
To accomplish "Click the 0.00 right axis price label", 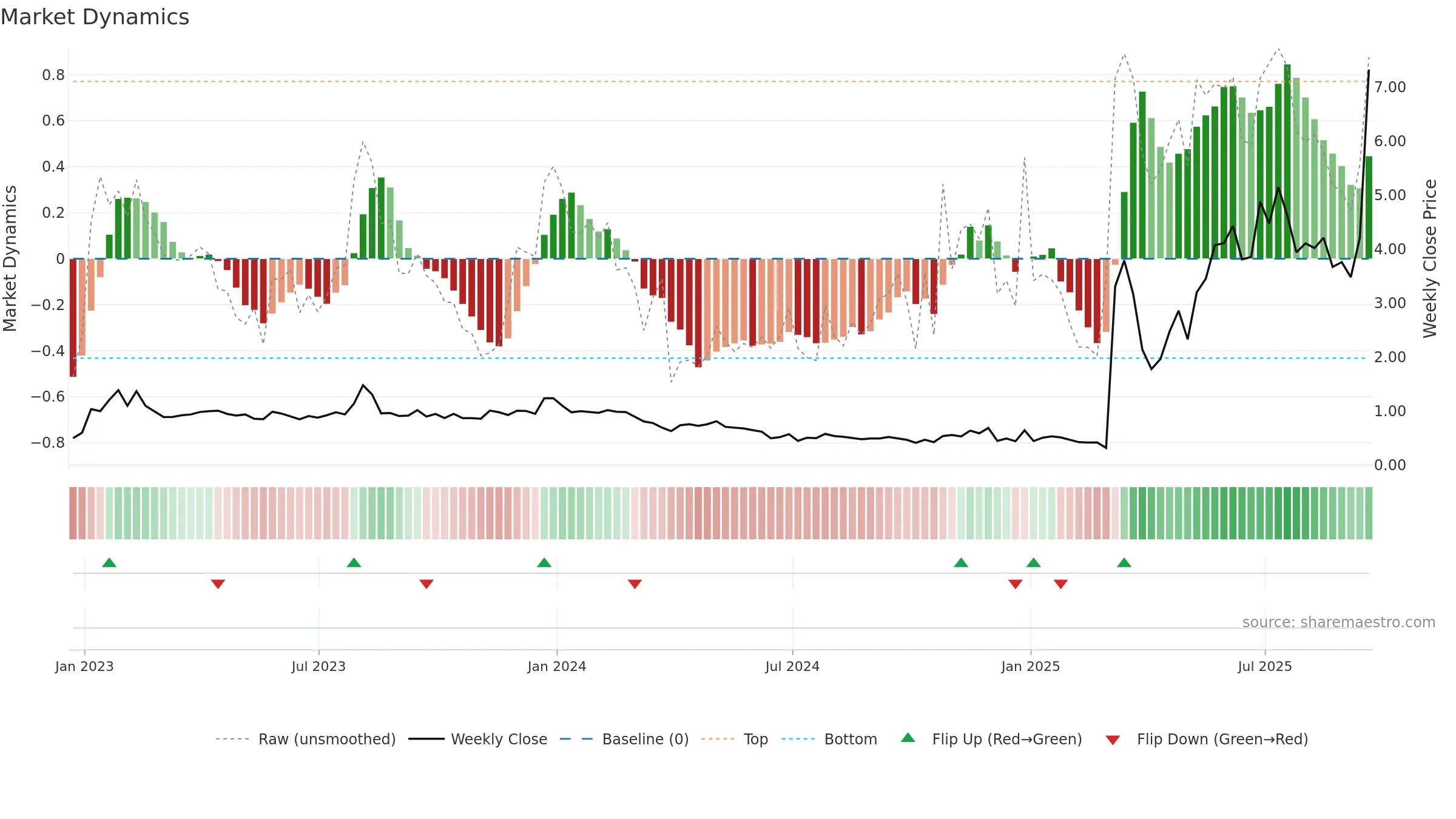I will (1390, 465).
